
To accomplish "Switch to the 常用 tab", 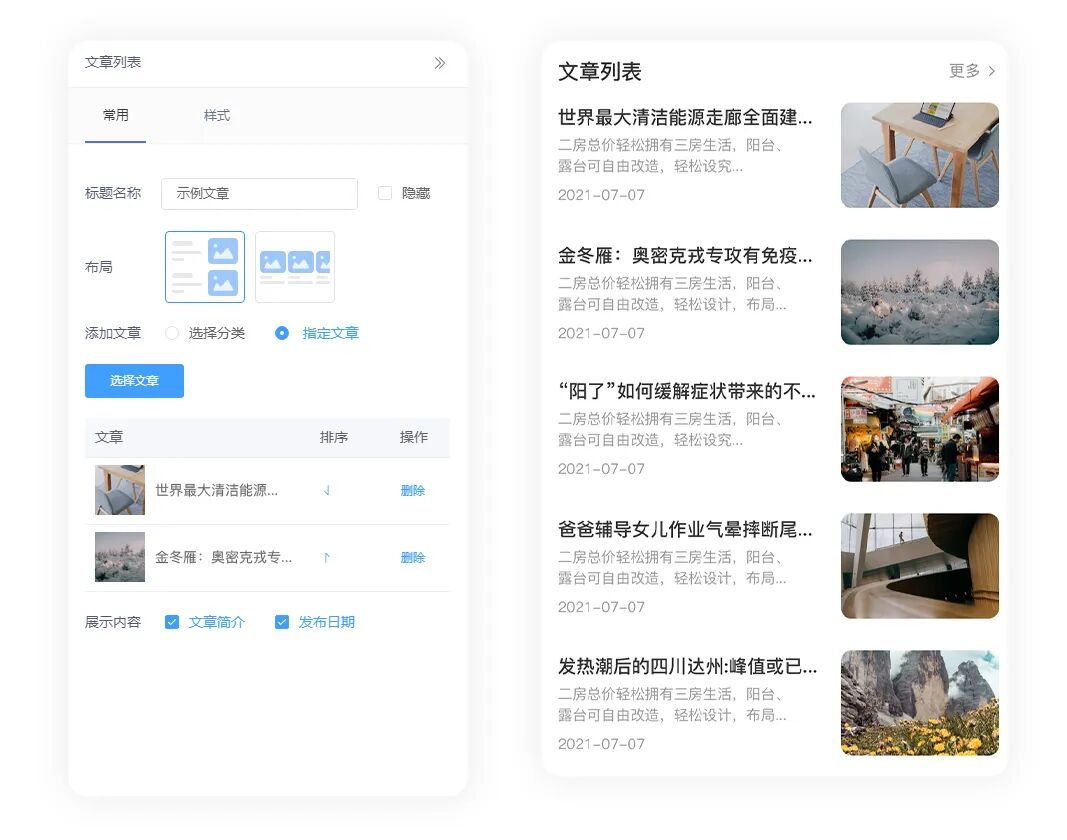I will click(x=115, y=115).
